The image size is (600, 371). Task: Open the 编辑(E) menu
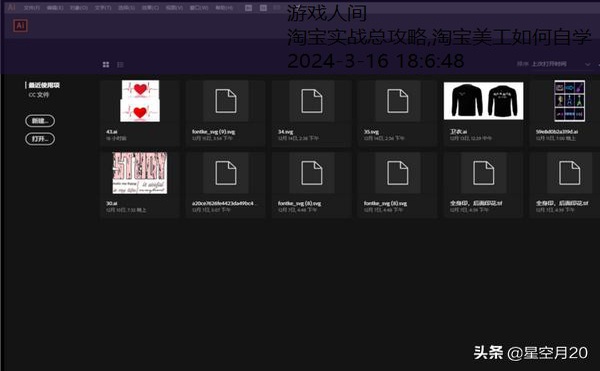click(55, 8)
